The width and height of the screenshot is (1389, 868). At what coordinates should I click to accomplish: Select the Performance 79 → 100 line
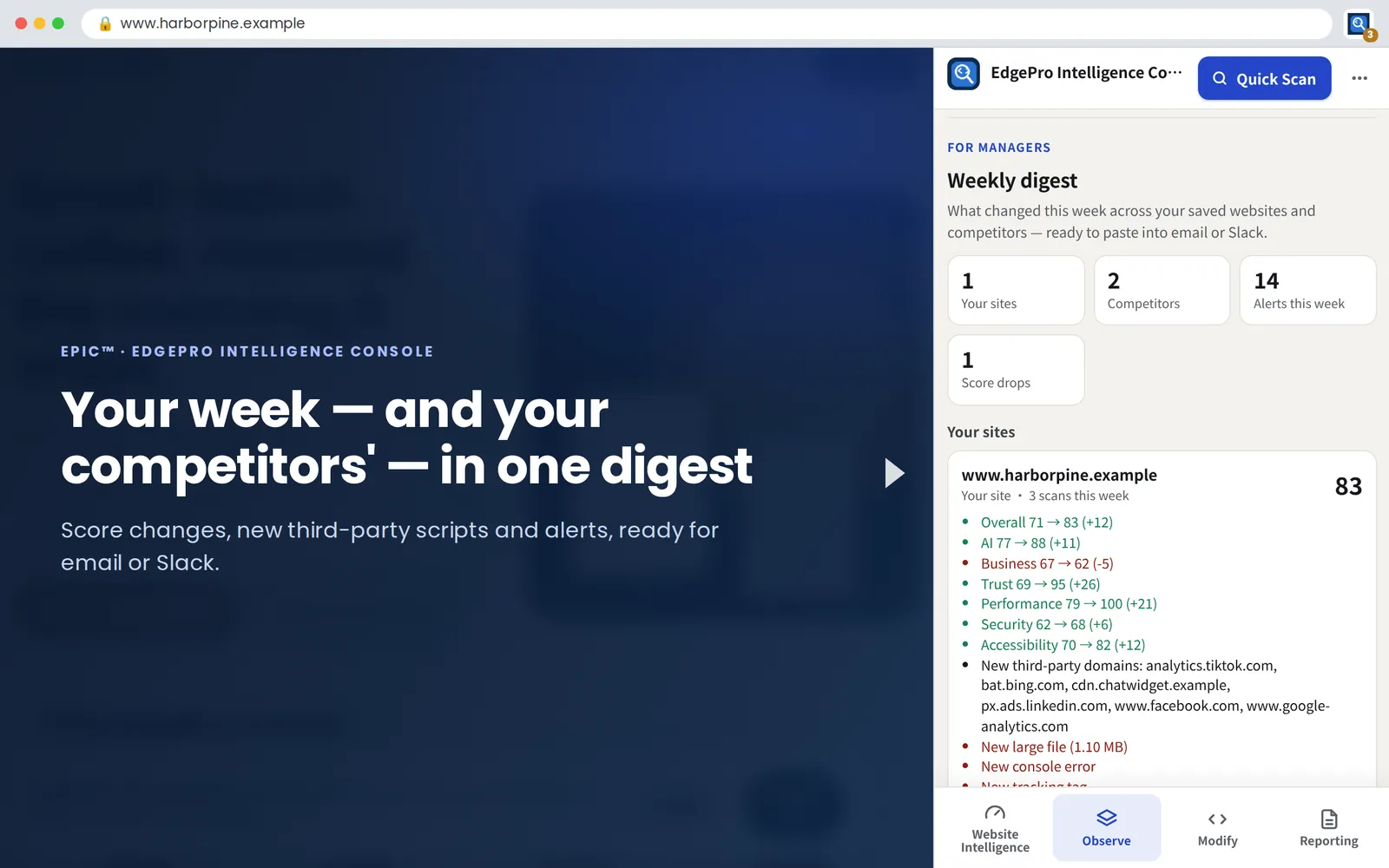point(1069,604)
